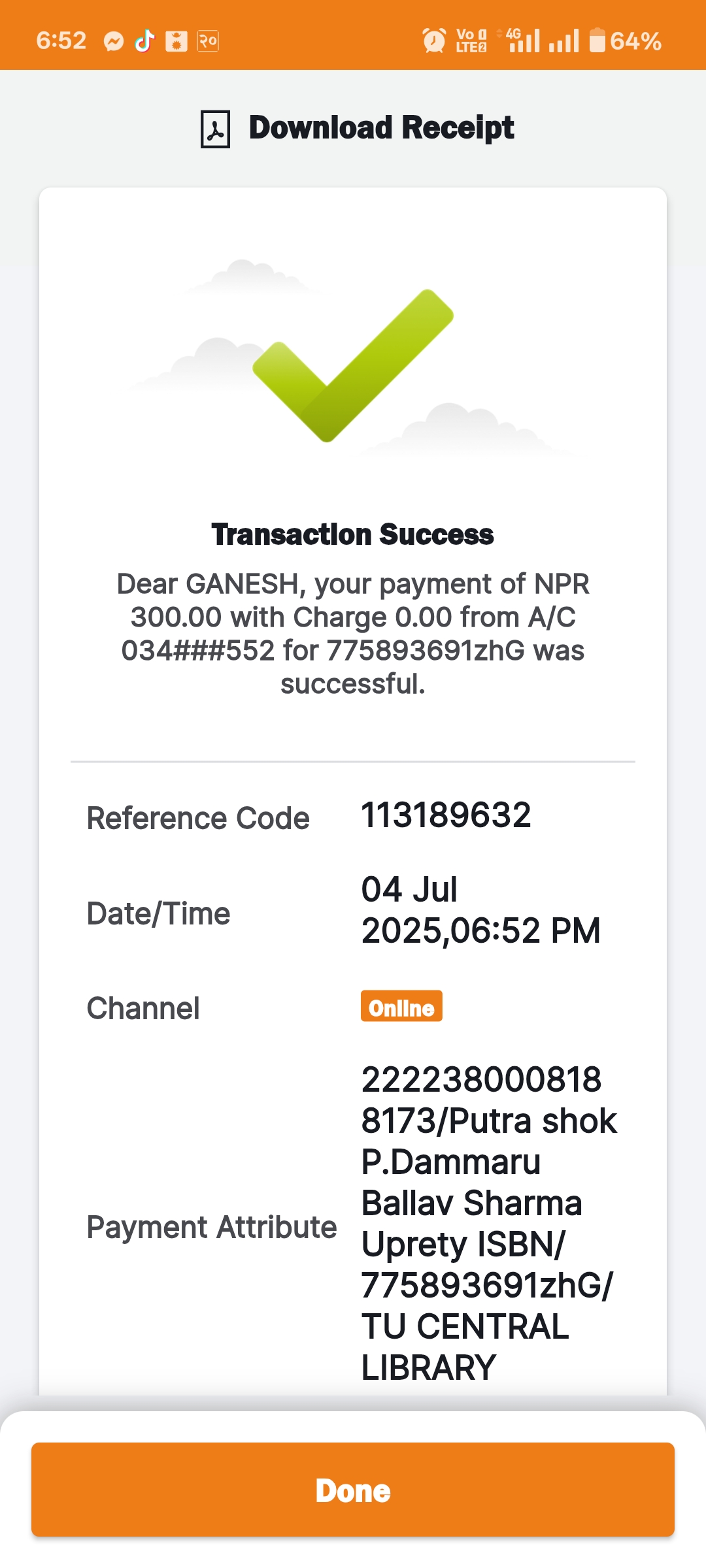Click the orange Online channel badge
This screenshot has width=706, height=1568.
click(401, 1007)
